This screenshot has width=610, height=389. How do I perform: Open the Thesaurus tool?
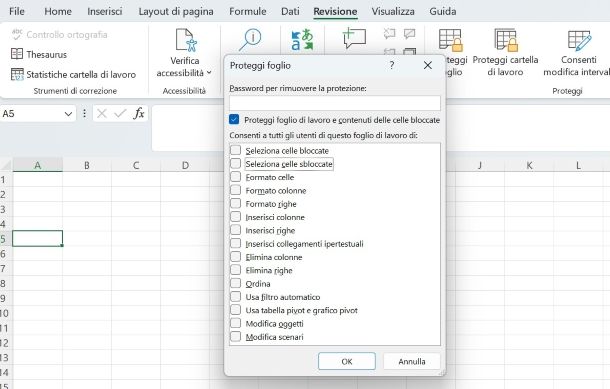pyautogui.click(x=39, y=54)
